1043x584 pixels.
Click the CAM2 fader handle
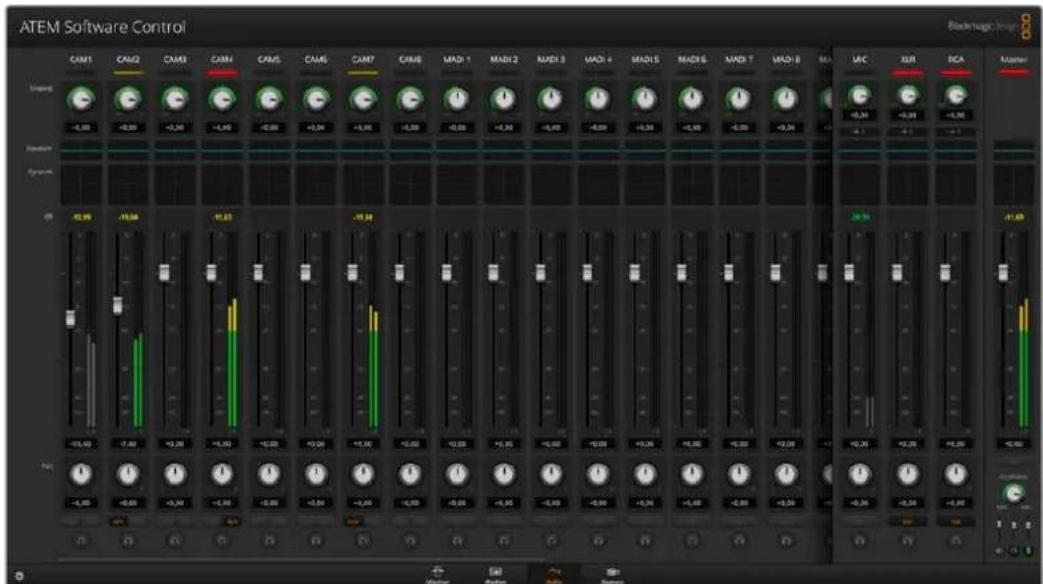click(x=118, y=305)
